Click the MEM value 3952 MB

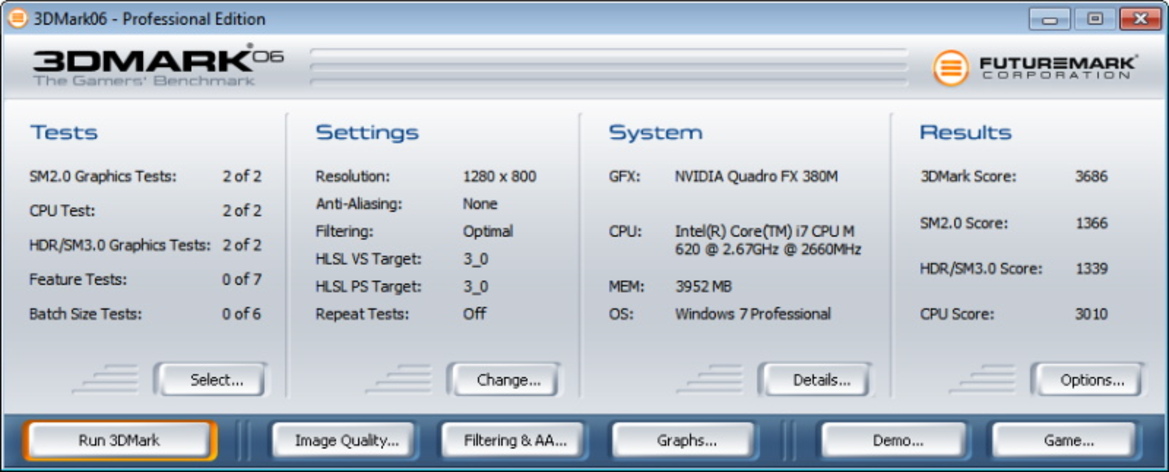tap(703, 286)
